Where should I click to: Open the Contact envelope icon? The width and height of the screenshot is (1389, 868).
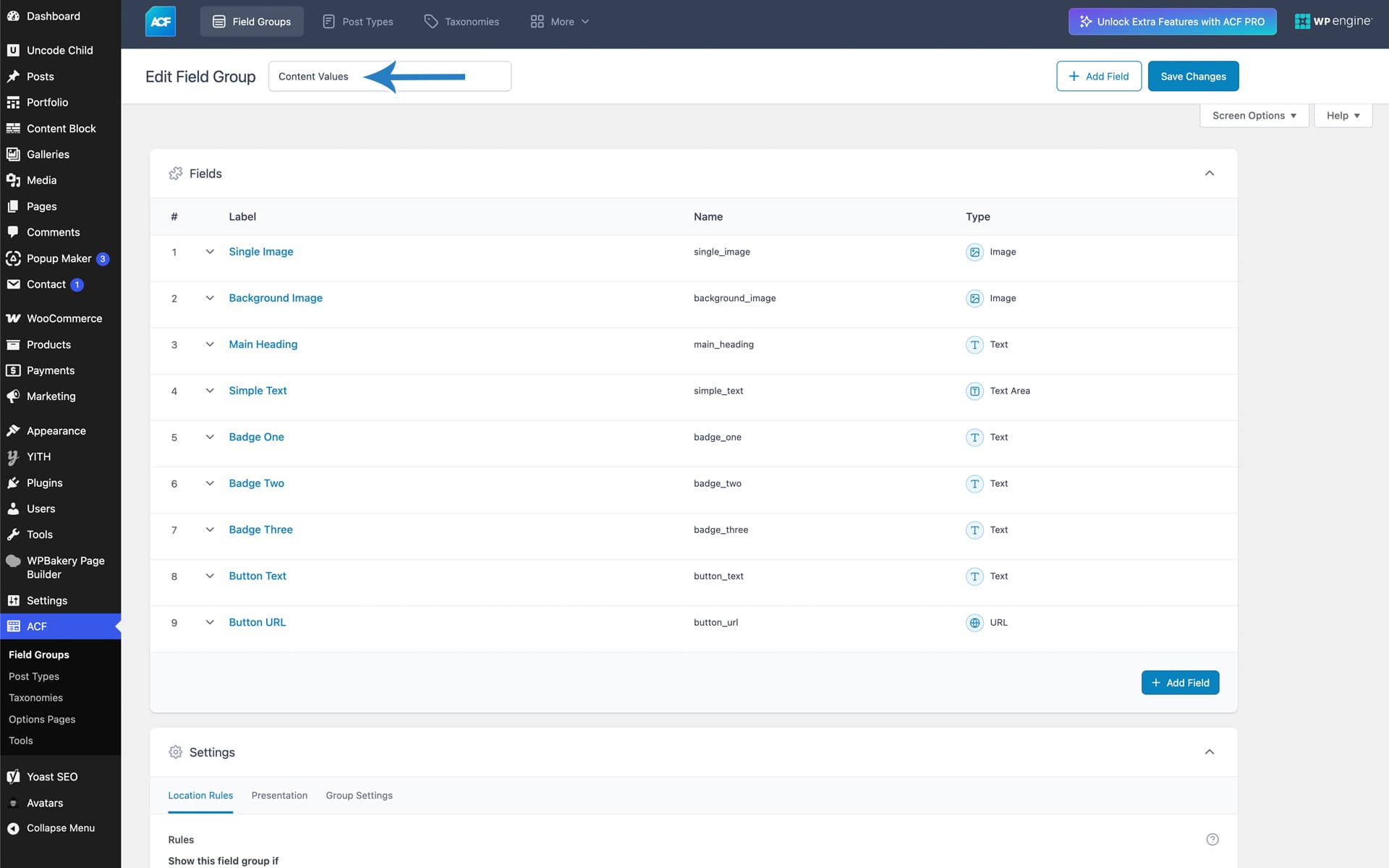(13, 284)
